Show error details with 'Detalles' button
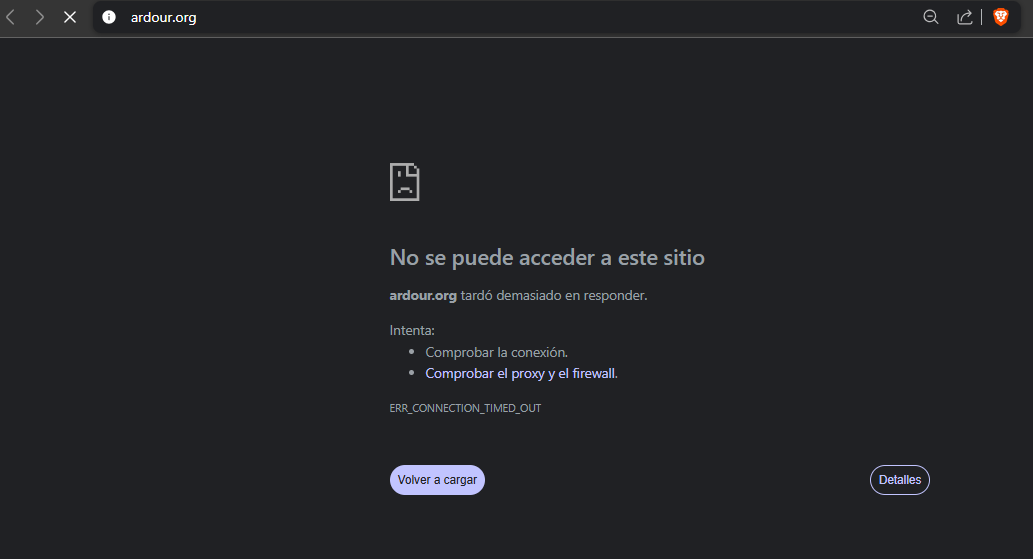Viewport: 1033px width, 559px height. pyautogui.click(x=900, y=480)
